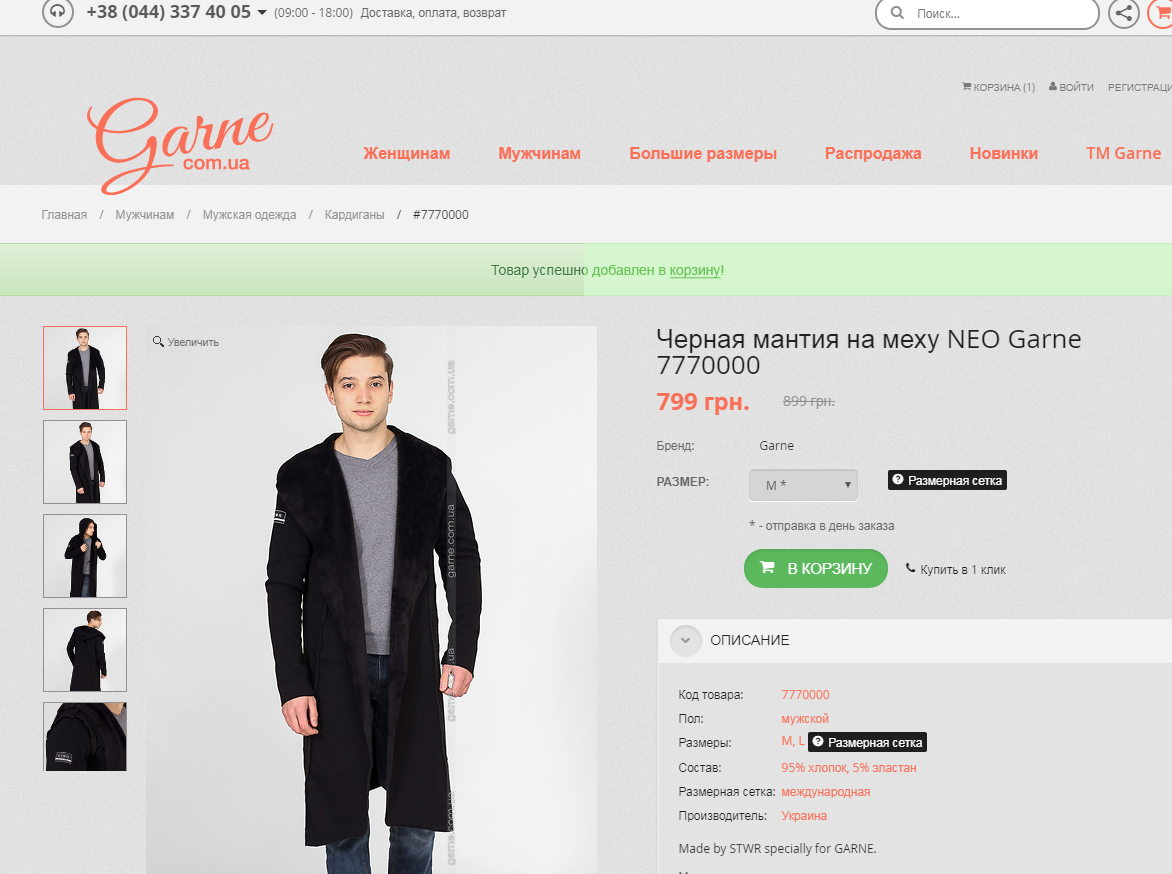This screenshot has height=874, width=1172.
Task: Follow the корзину link in success message
Action: click(694, 270)
